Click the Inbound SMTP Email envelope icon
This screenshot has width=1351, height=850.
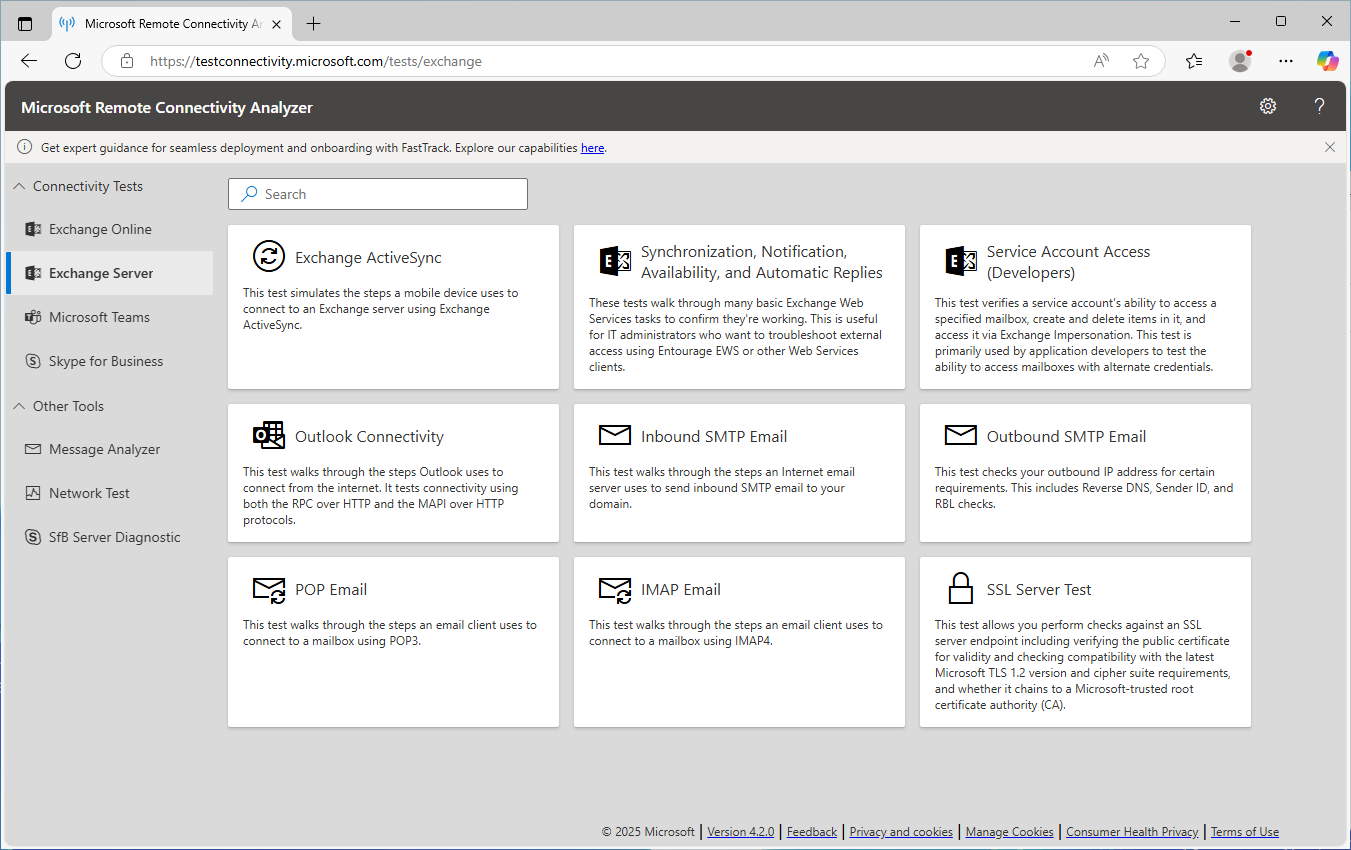click(615, 435)
